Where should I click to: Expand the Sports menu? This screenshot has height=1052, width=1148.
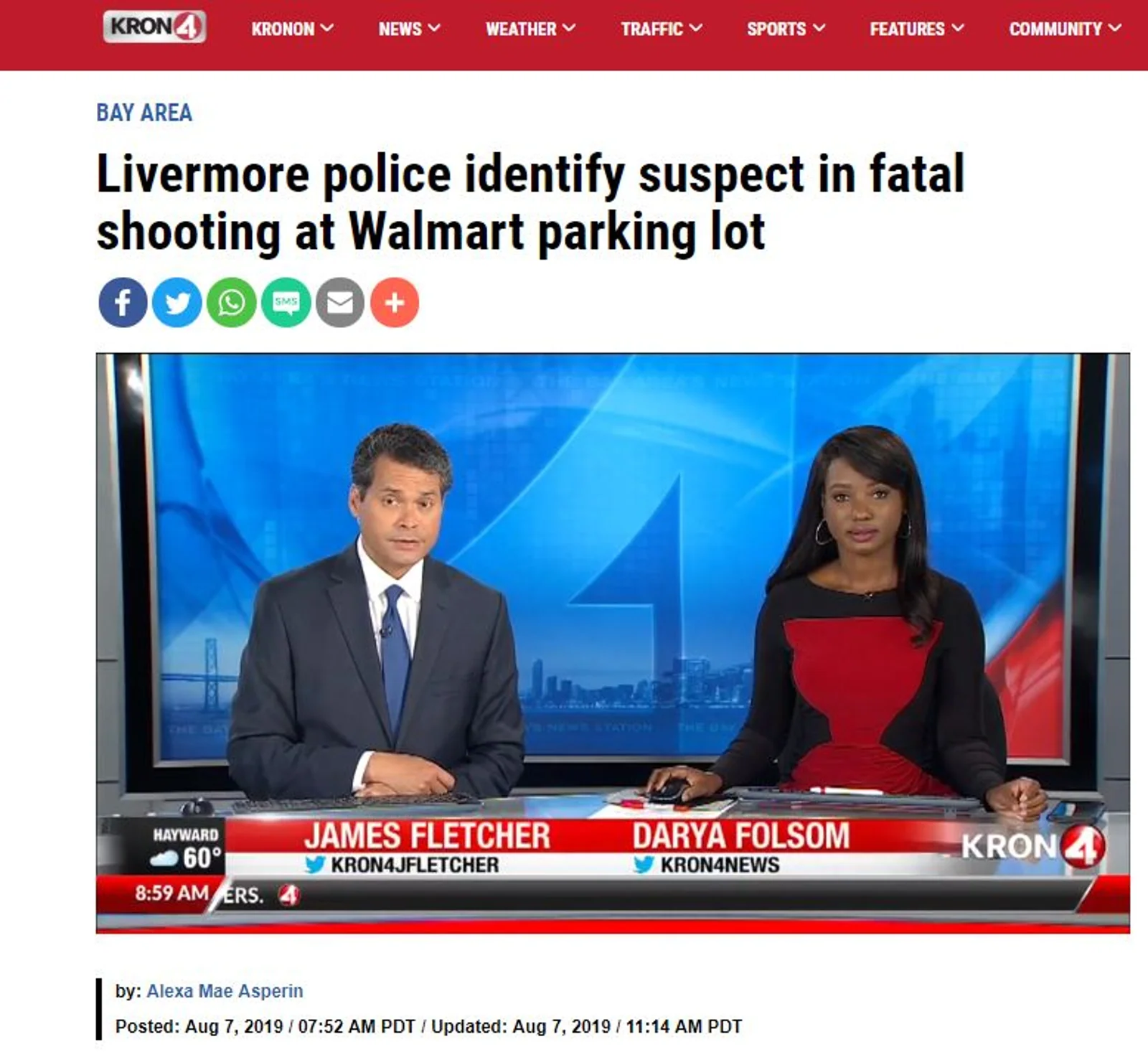[786, 29]
